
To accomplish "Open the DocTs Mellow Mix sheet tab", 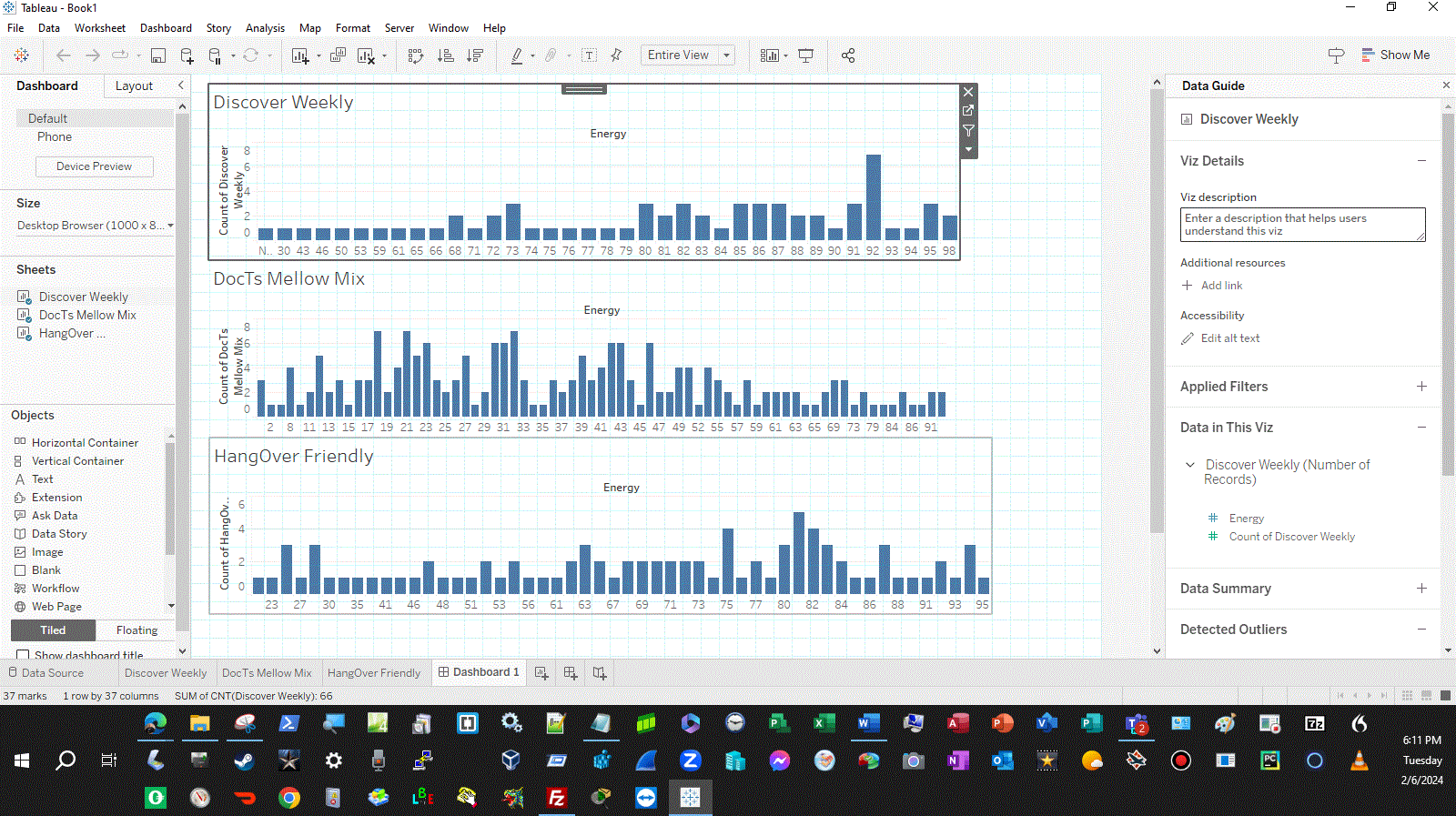I will (x=267, y=673).
